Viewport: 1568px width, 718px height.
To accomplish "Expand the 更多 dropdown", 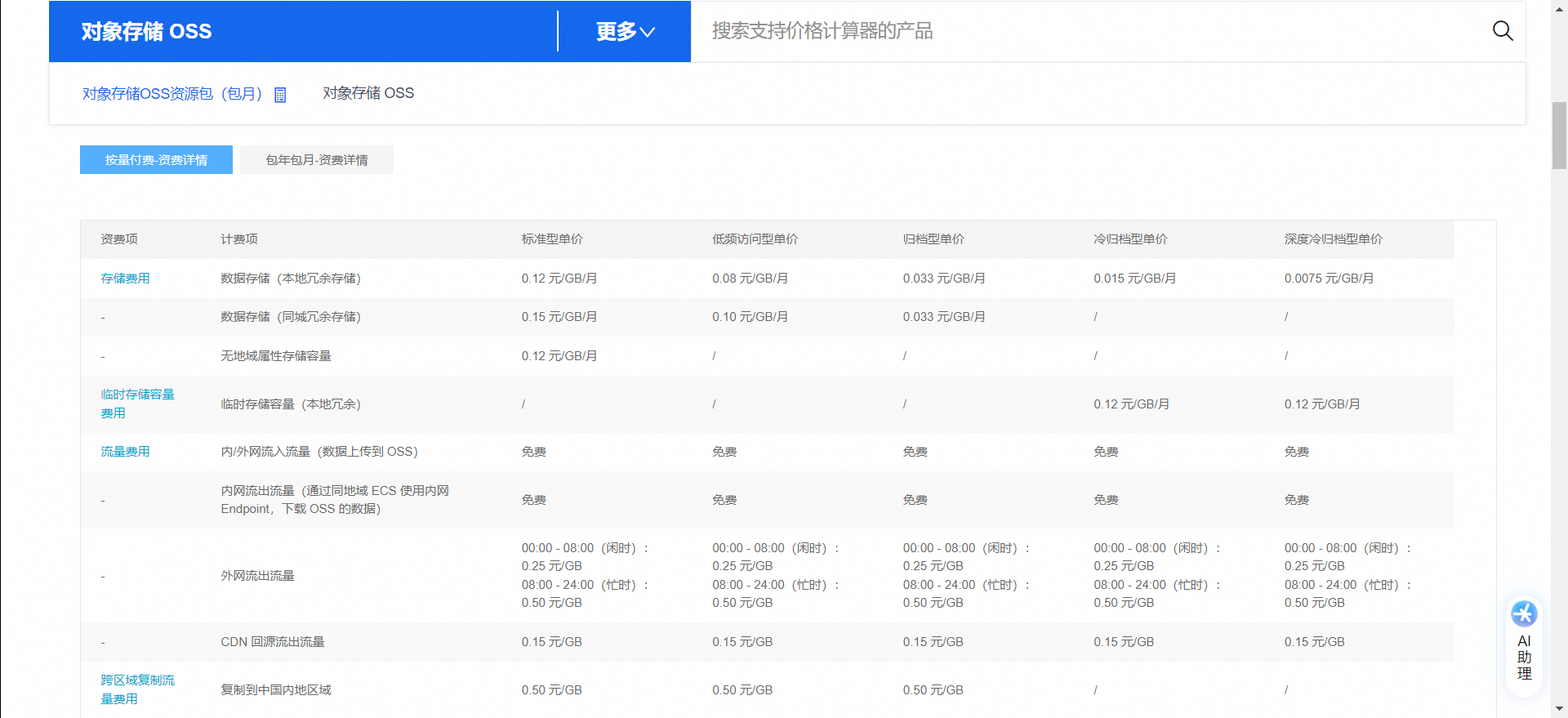I will (x=625, y=31).
